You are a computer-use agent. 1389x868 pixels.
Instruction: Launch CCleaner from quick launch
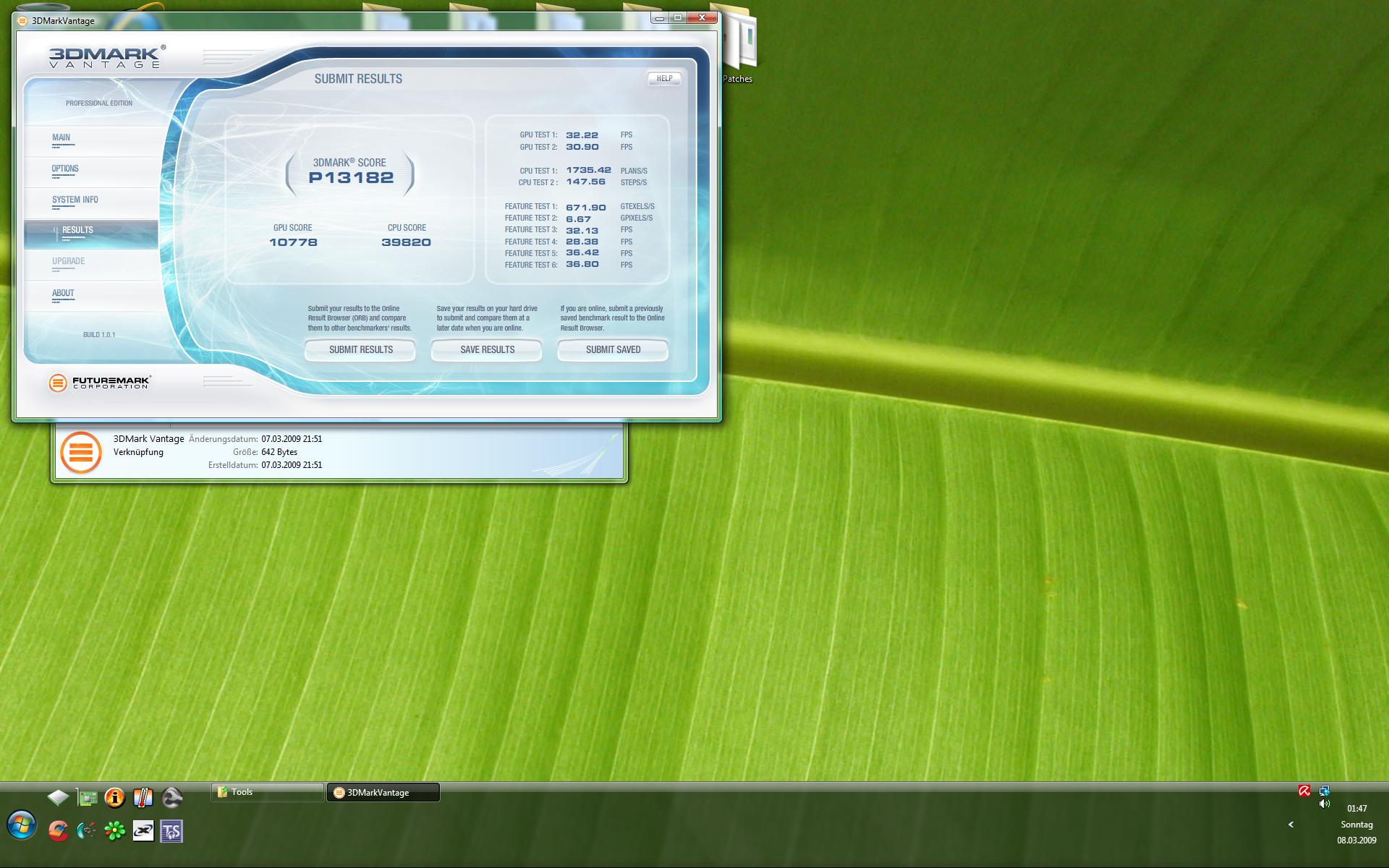(59, 830)
